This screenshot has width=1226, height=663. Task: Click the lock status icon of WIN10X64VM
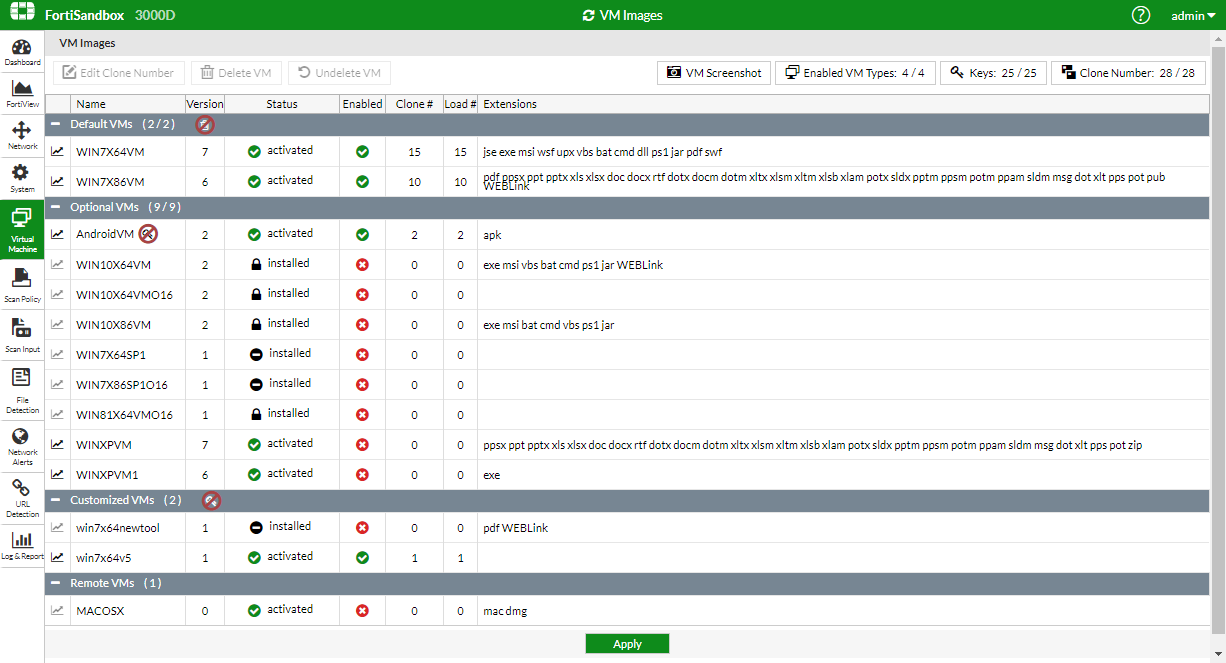click(256, 264)
